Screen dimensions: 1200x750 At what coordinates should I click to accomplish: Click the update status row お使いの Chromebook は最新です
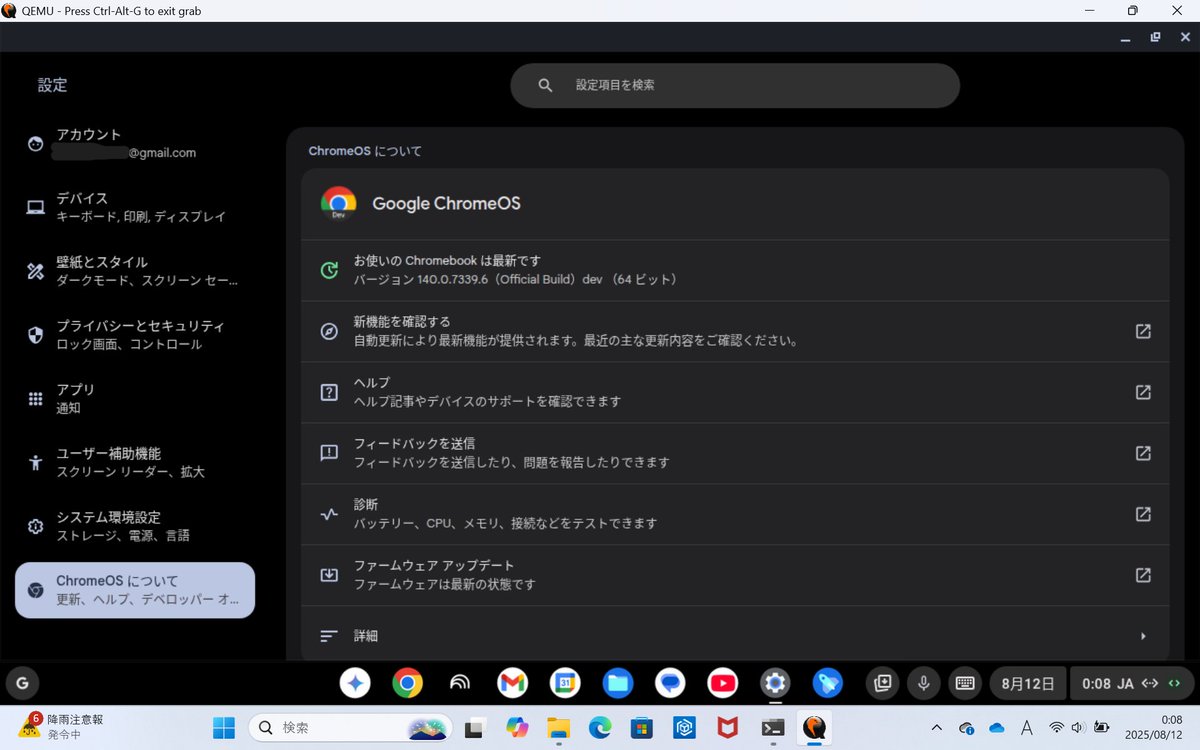pos(735,270)
